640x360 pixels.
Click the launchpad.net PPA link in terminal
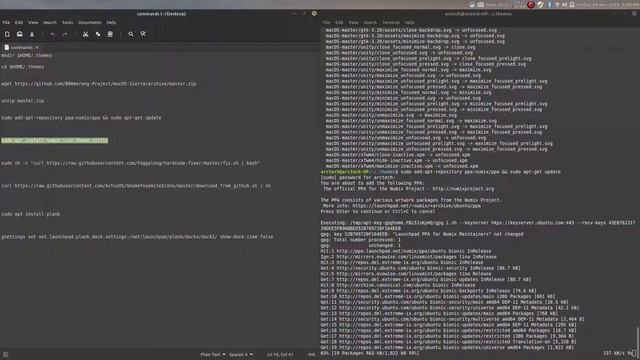tap(416, 206)
